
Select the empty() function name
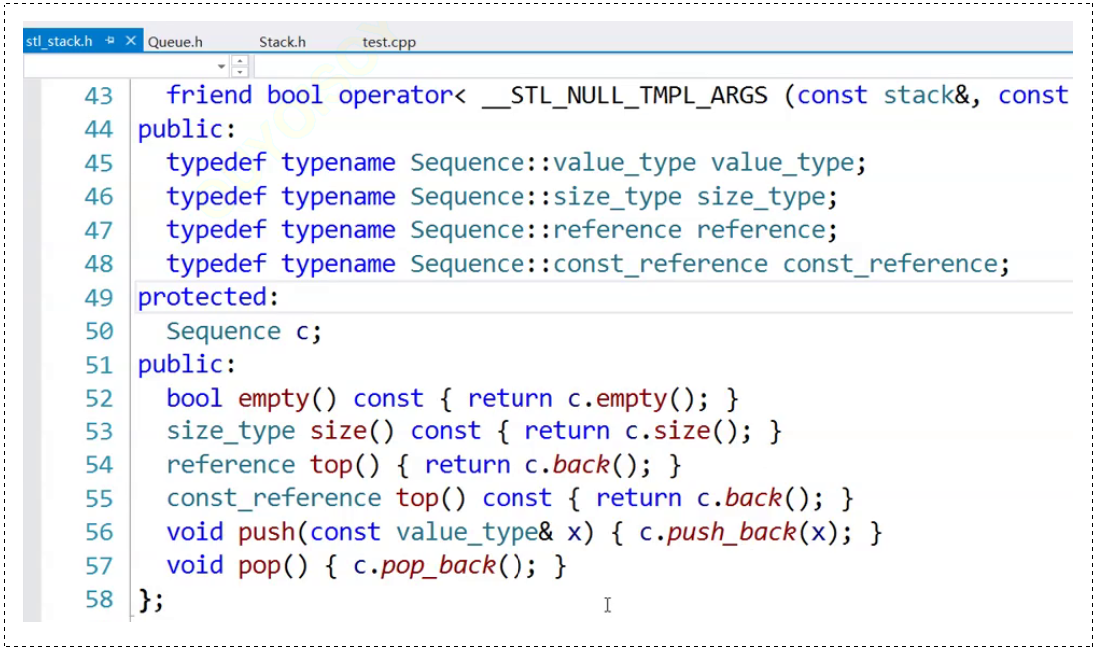[273, 397]
